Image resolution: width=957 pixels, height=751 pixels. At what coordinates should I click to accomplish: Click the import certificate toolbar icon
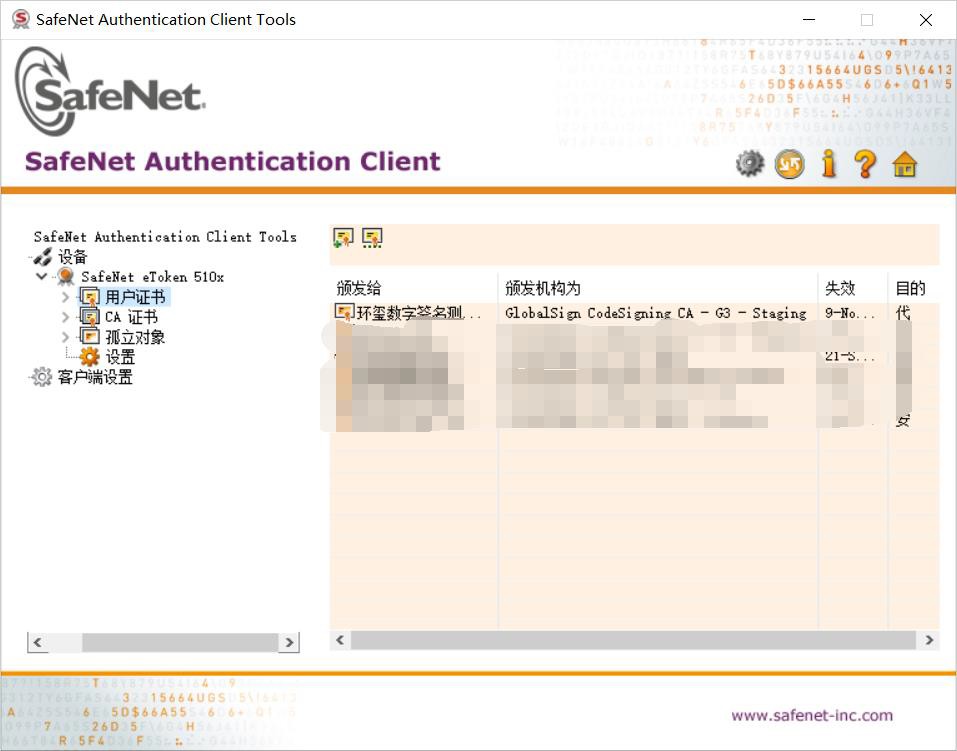tap(343, 238)
